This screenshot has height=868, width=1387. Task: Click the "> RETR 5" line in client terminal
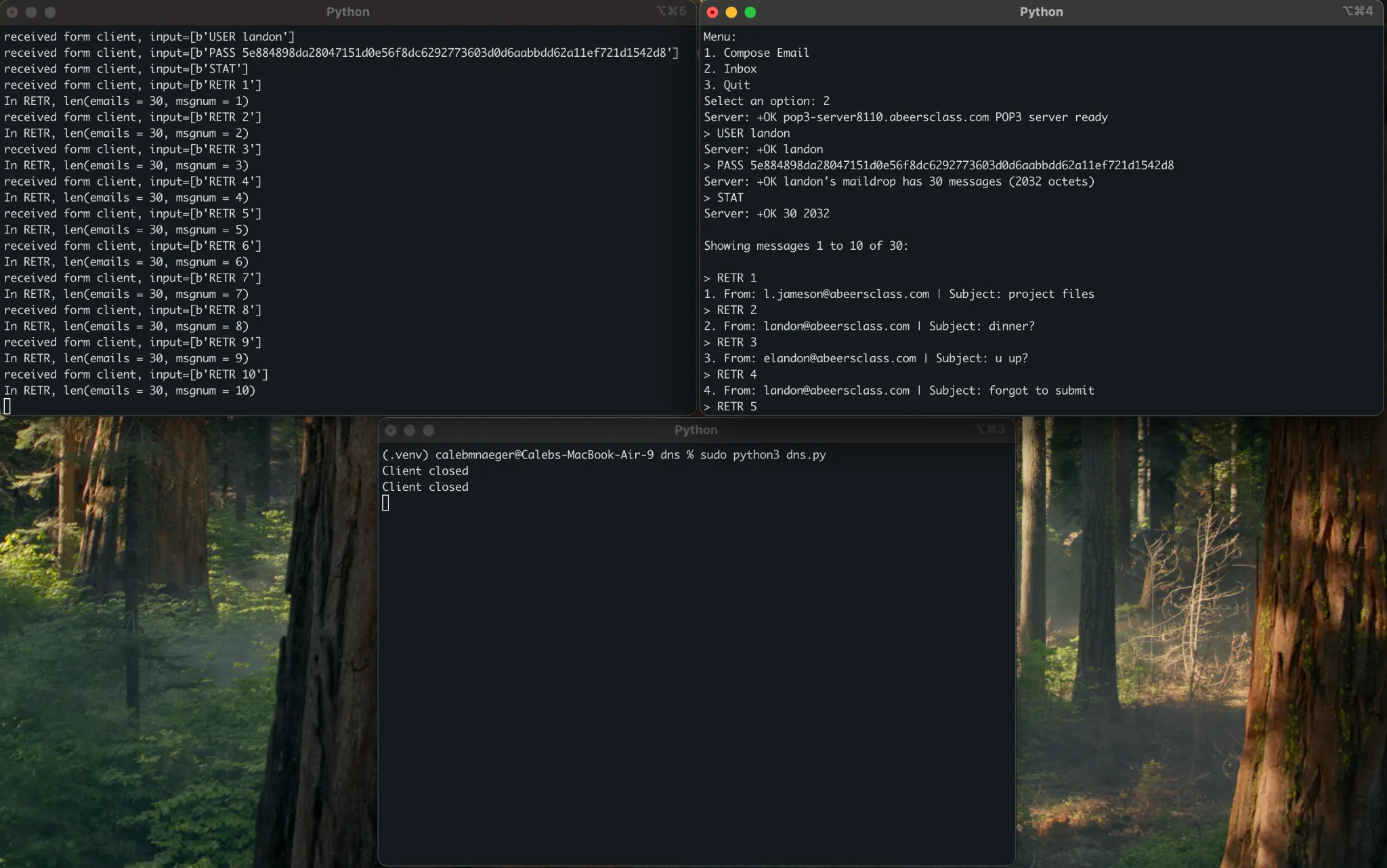[730, 407]
